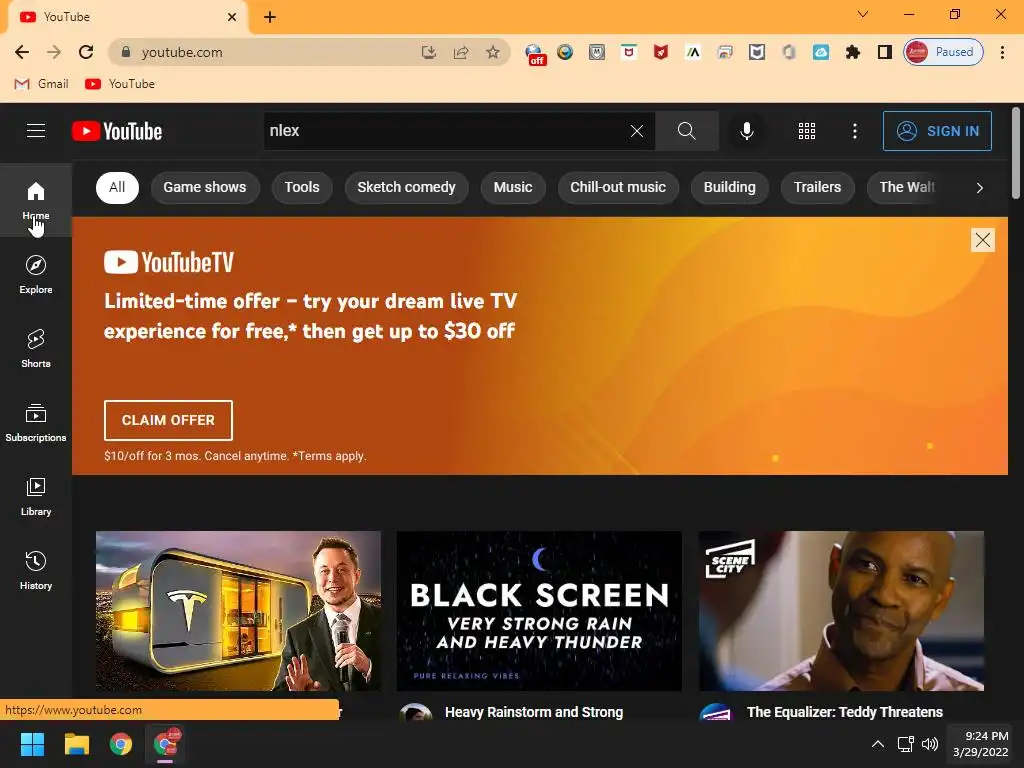Open File Explorer from taskbar
1024x768 pixels.
[x=76, y=744]
